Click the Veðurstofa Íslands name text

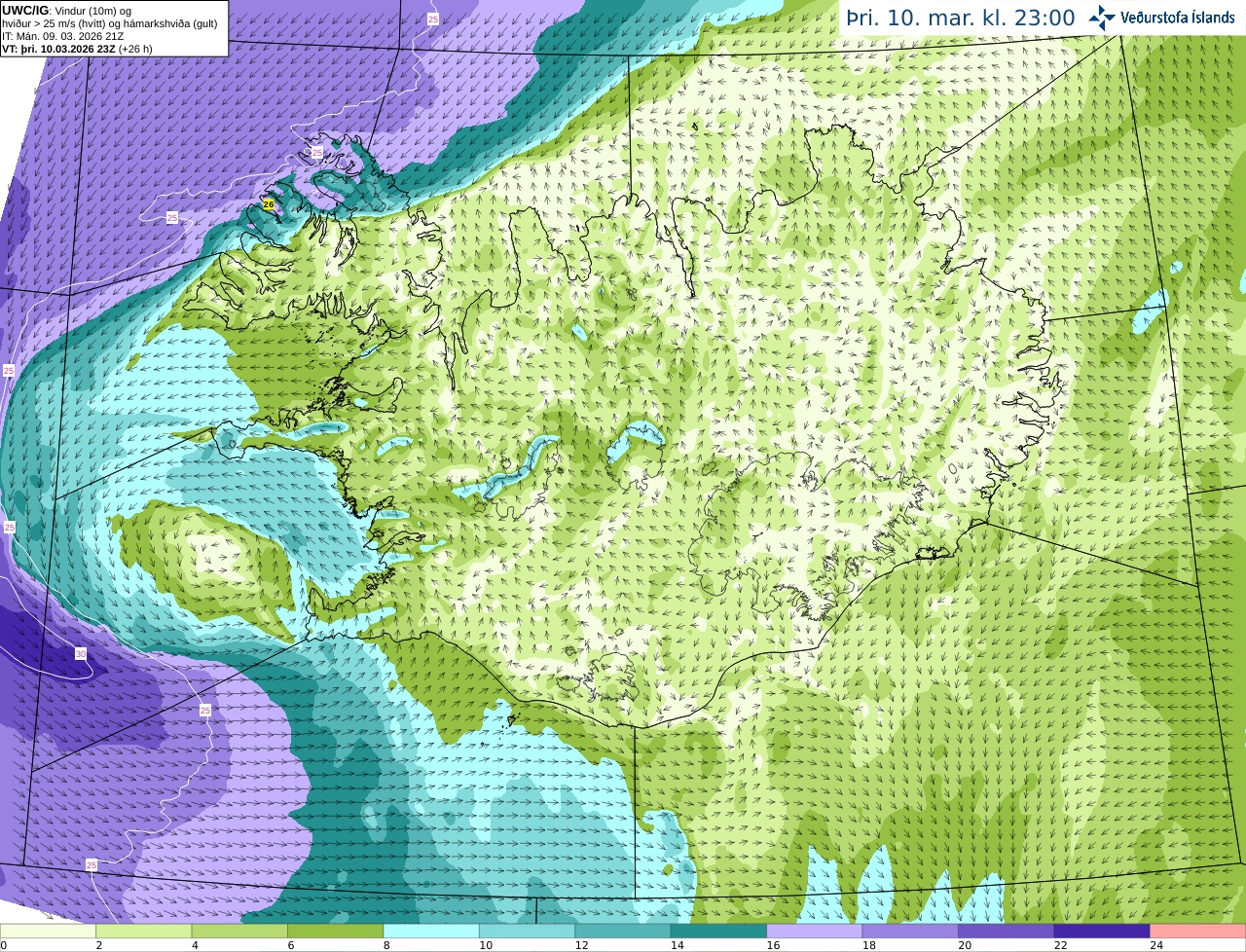[x=1178, y=18]
